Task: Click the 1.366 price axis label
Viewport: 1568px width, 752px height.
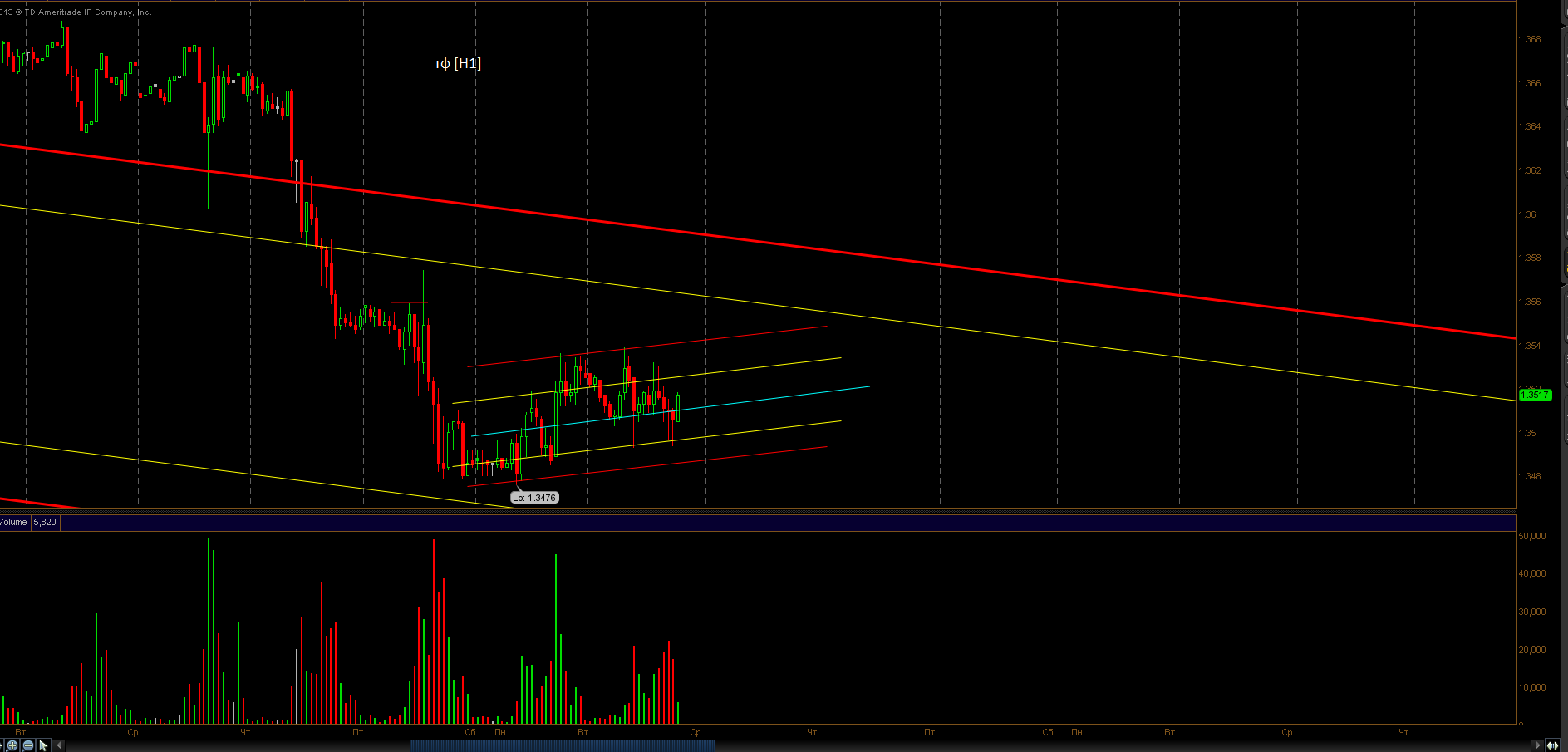Action: coord(1529,83)
